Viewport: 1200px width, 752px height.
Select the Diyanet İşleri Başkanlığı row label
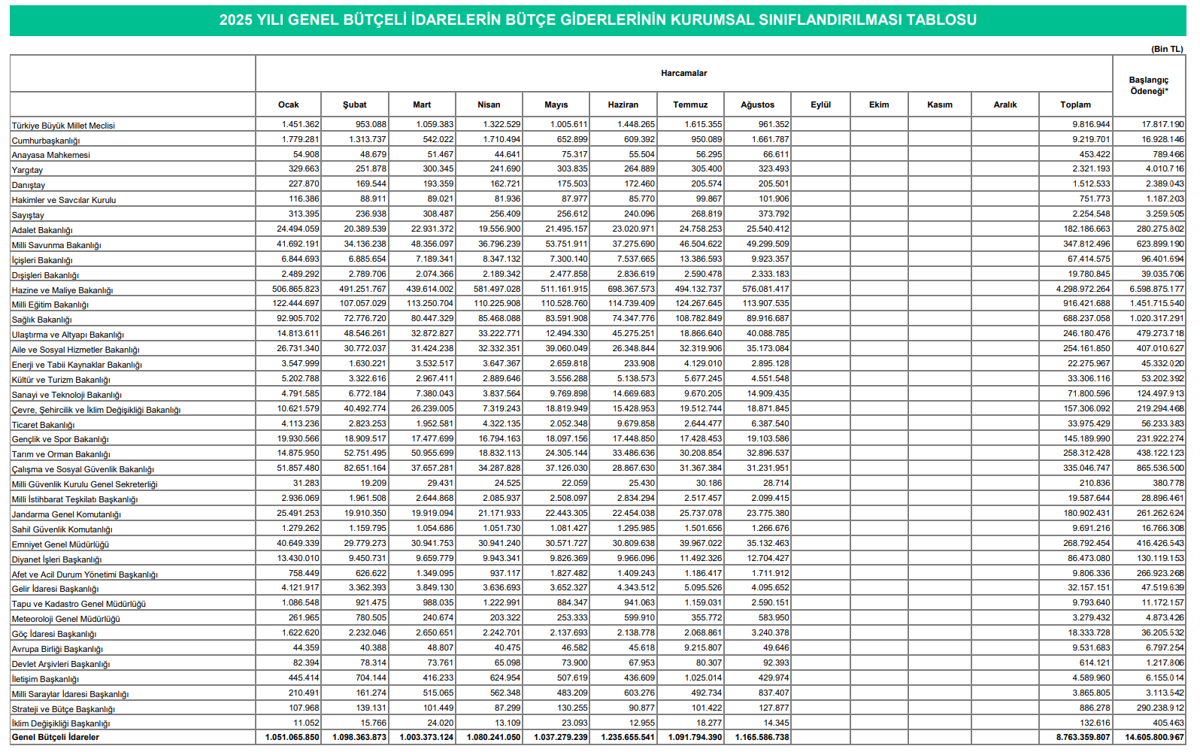pos(58,560)
